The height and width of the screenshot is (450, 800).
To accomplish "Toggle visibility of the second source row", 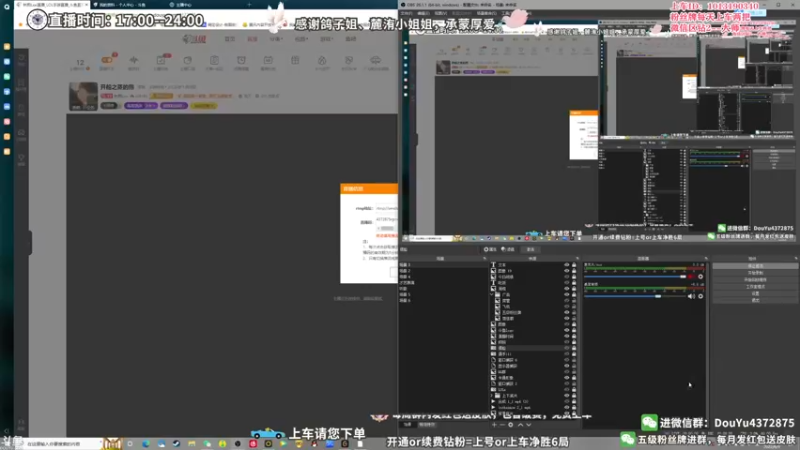I will (x=566, y=271).
